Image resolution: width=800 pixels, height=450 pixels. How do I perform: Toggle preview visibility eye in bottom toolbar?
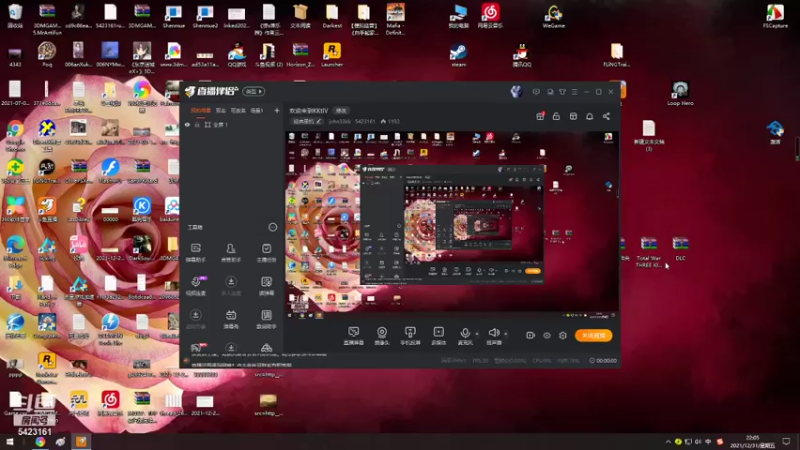[x=547, y=335]
